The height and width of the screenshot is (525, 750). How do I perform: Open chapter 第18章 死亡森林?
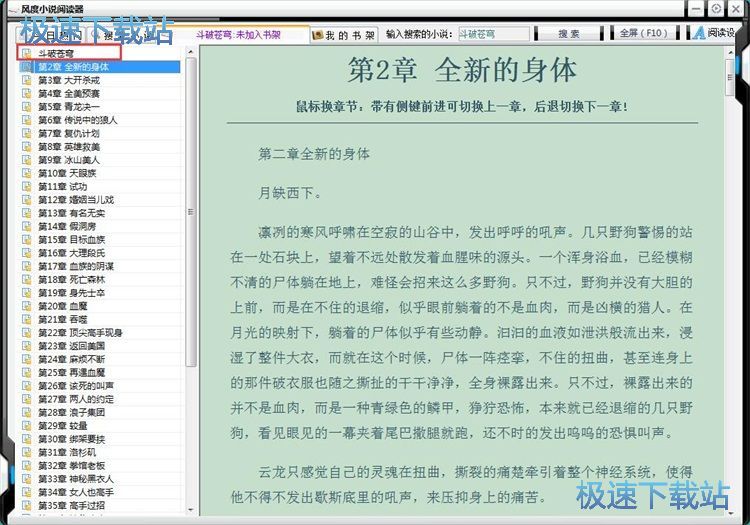[x=71, y=280]
